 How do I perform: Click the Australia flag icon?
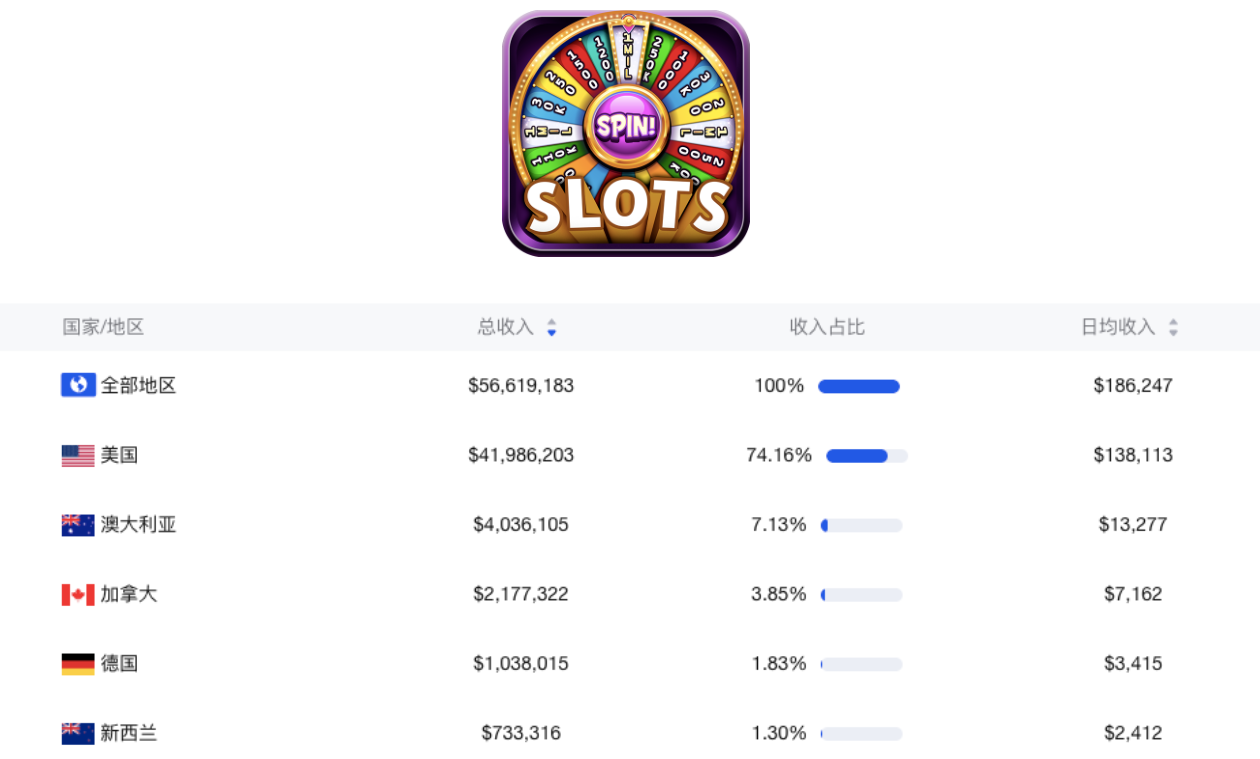[x=78, y=525]
